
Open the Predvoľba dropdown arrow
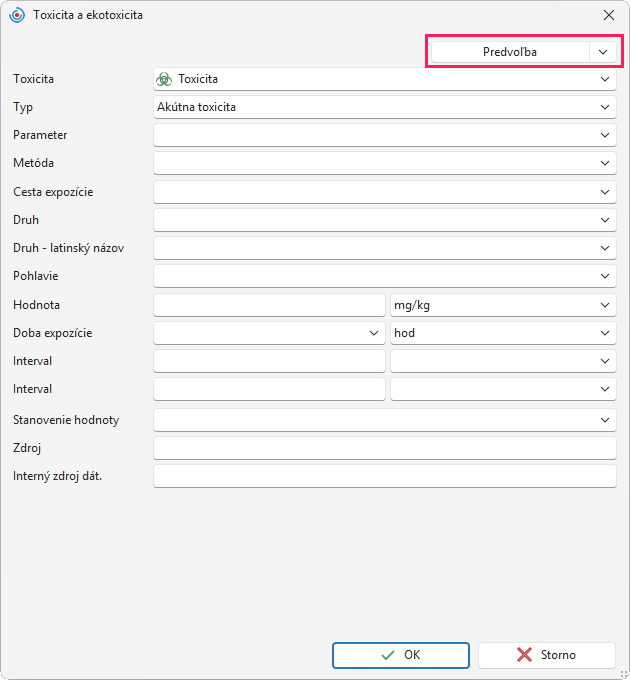(603, 52)
